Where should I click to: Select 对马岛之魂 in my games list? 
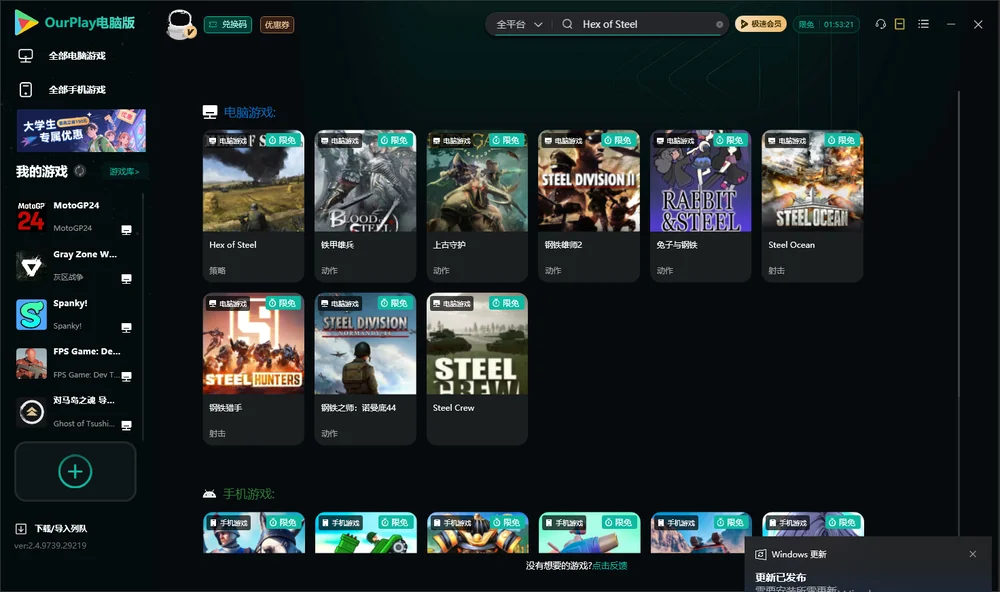tap(75, 411)
